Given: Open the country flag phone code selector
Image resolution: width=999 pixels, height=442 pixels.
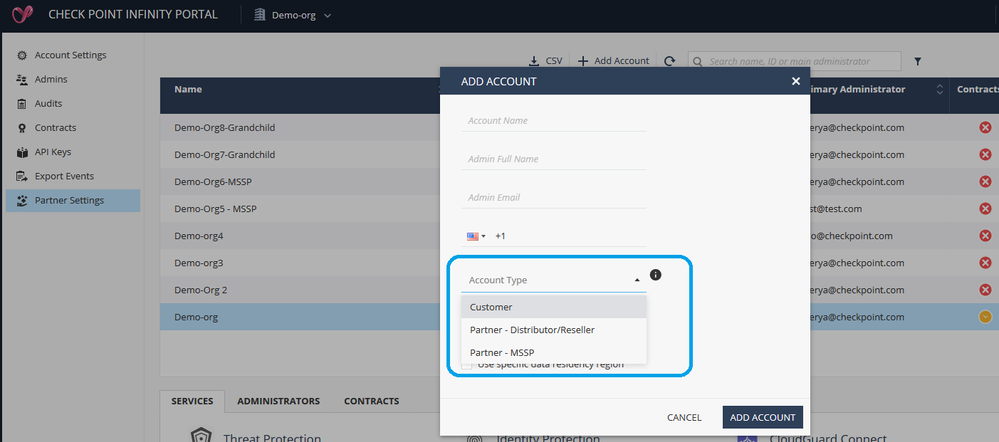Looking at the screenshot, I should coord(476,236).
